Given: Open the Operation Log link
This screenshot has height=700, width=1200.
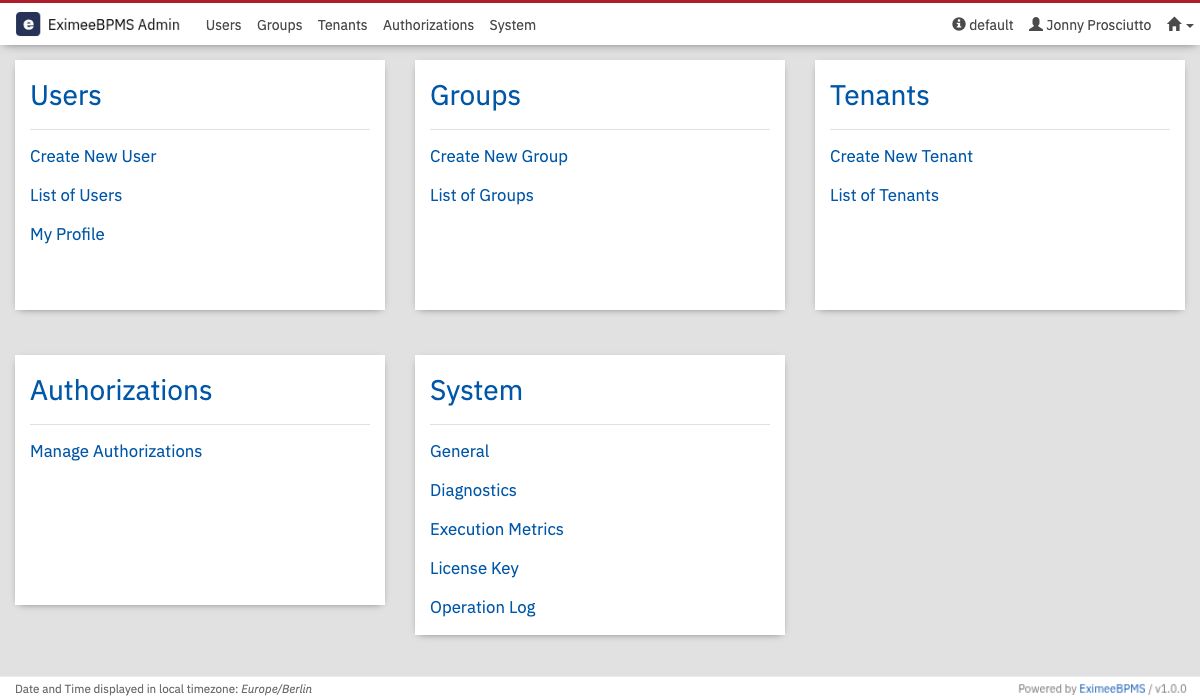Looking at the screenshot, I should (x=483, y=607).
